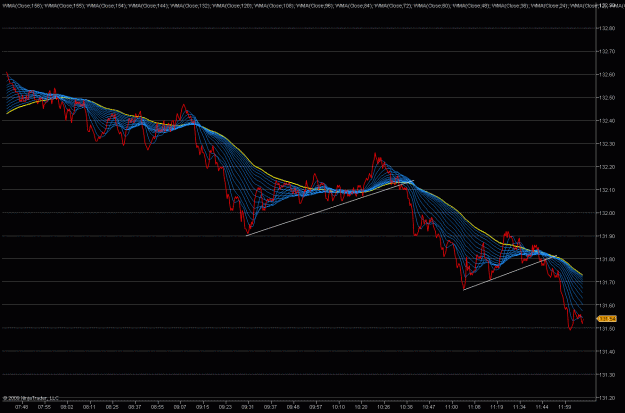Click the 09:57 time axis label

tap(316, 407)
